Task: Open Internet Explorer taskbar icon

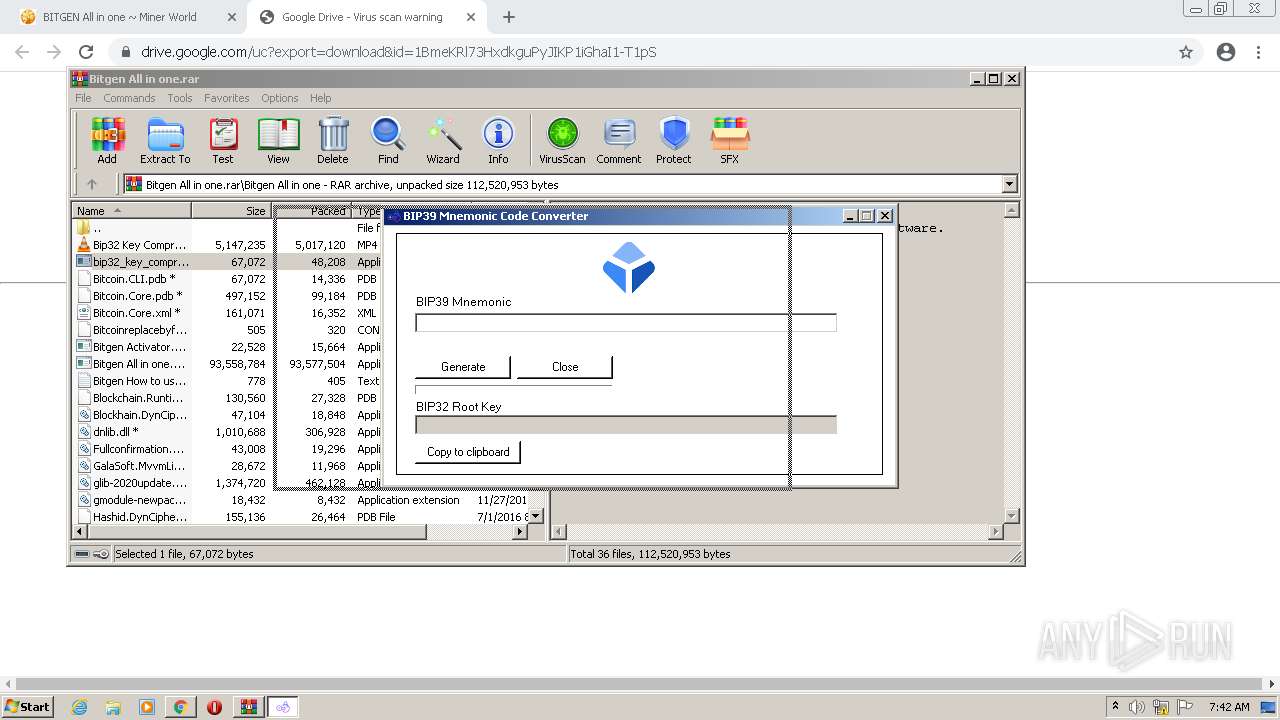Action: point(80,707)
